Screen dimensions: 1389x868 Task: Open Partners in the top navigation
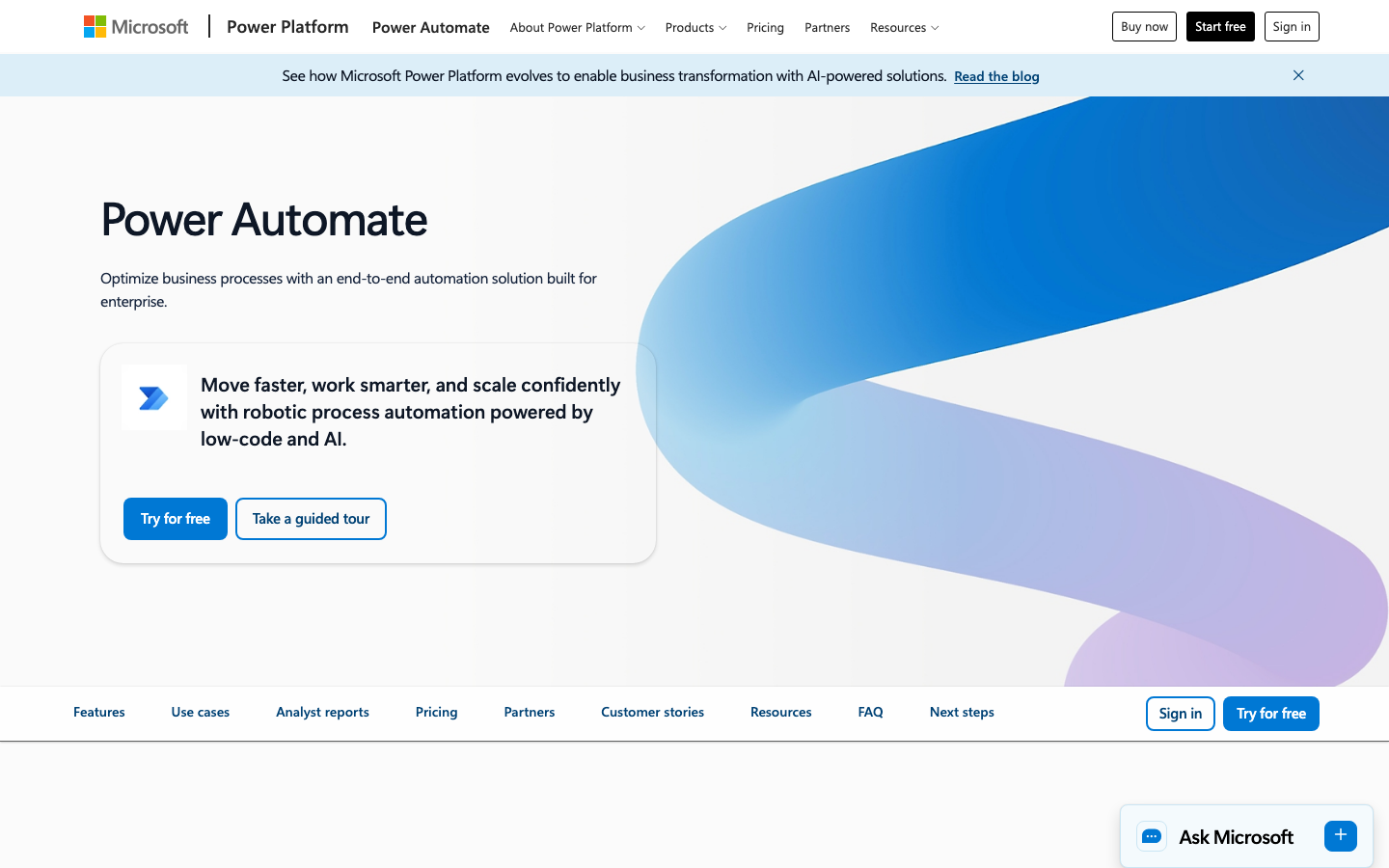[x=828, y=27]
